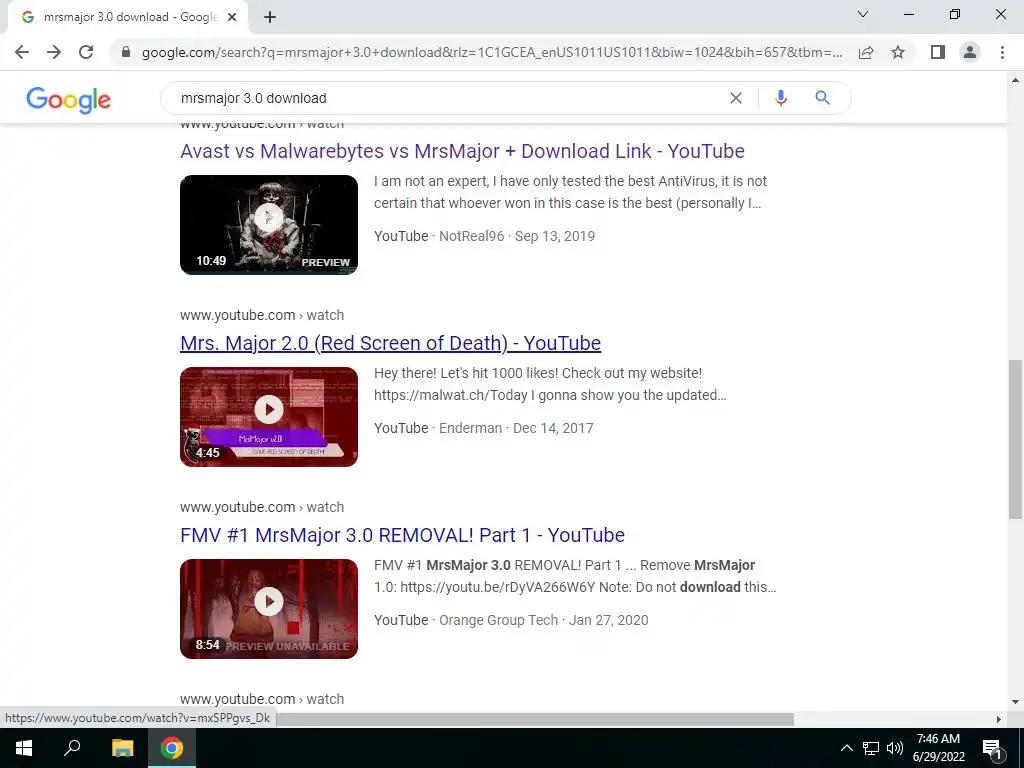Click www.youtube.com › watch above FMV #1
Viewport: 1024px width, 768px height.
262,507
